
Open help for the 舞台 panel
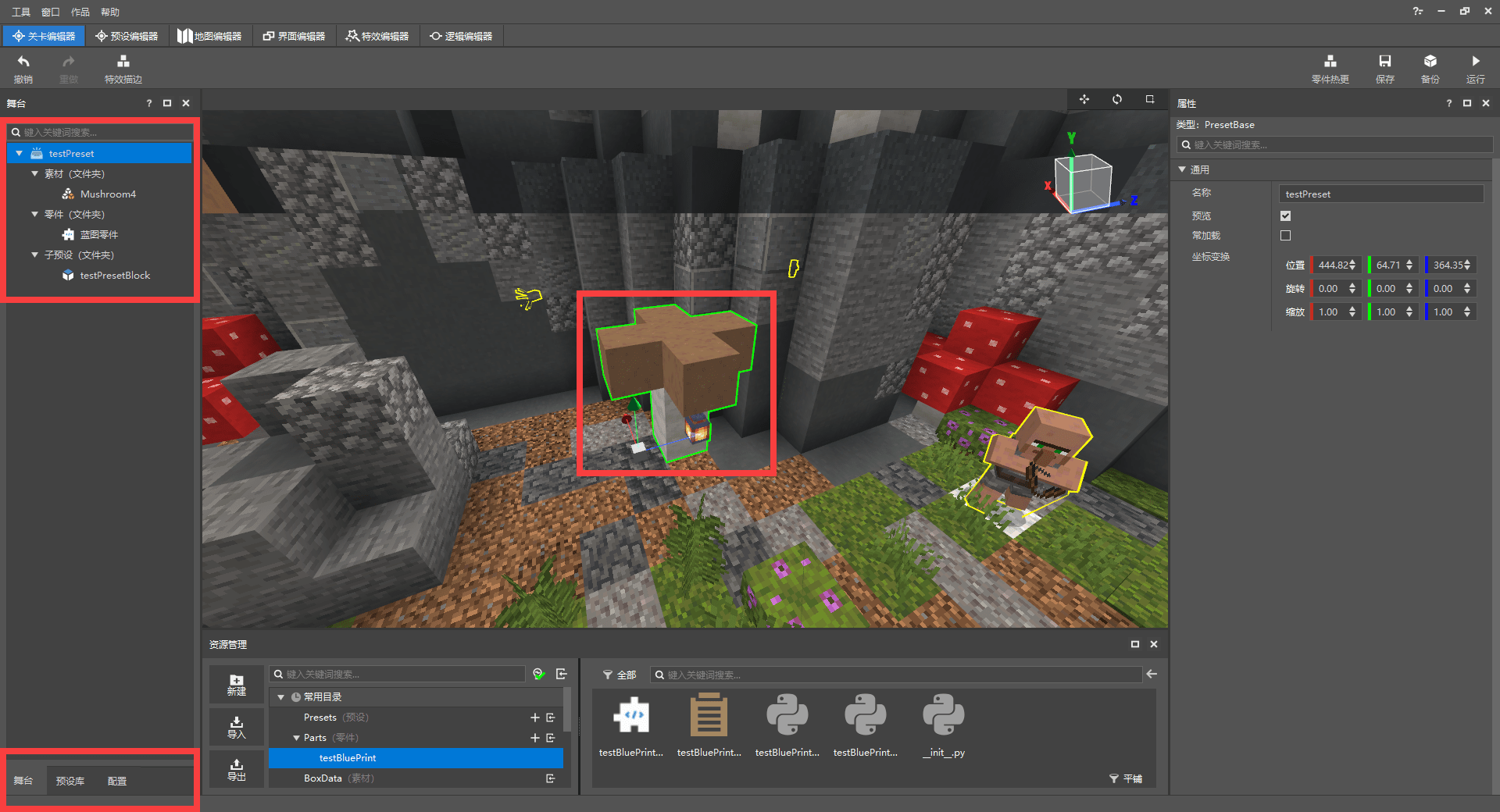(x=148, y=103)
